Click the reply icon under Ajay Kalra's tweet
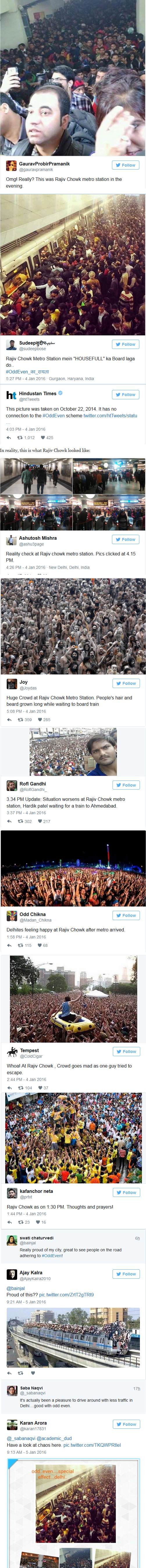The image size is (146, 1568). pos(9,1373)
